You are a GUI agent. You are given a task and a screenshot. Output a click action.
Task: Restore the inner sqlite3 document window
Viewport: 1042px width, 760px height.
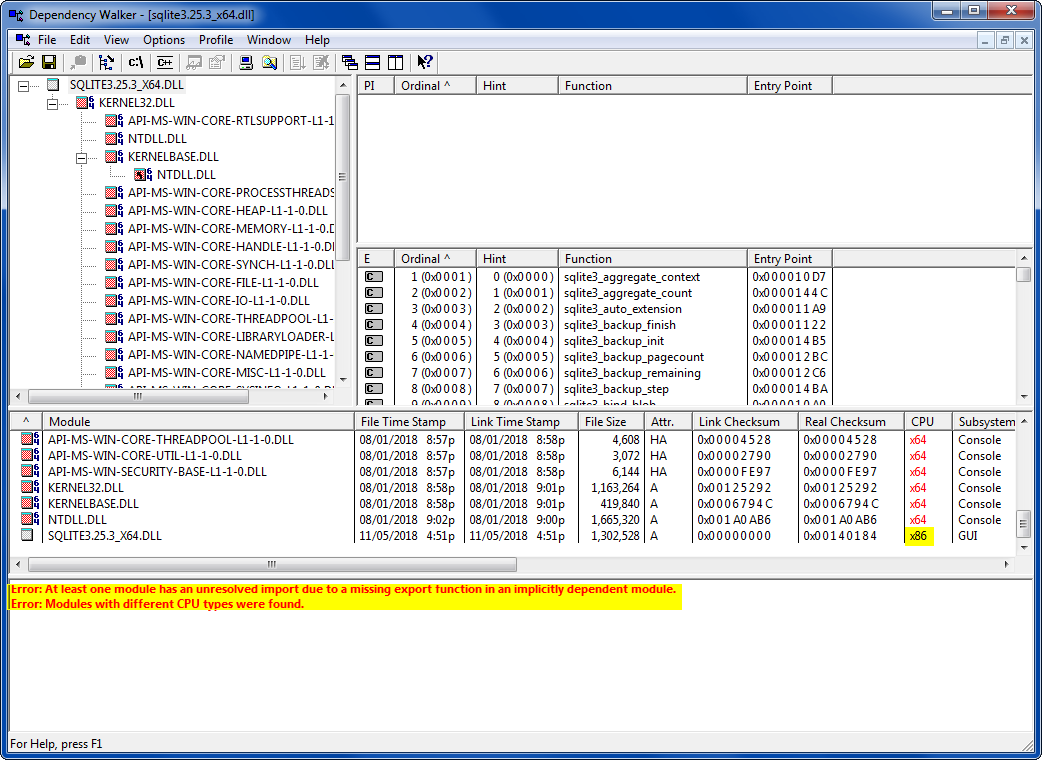click(x=1005, y=40)
